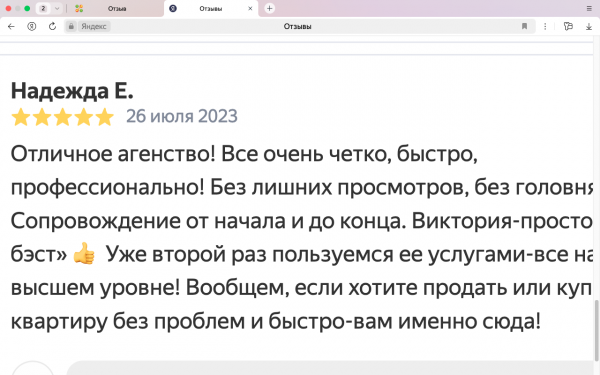This screenshot has height=375, width=600.
Task: Click the colorful pinned tab icon
Action: 79,8
